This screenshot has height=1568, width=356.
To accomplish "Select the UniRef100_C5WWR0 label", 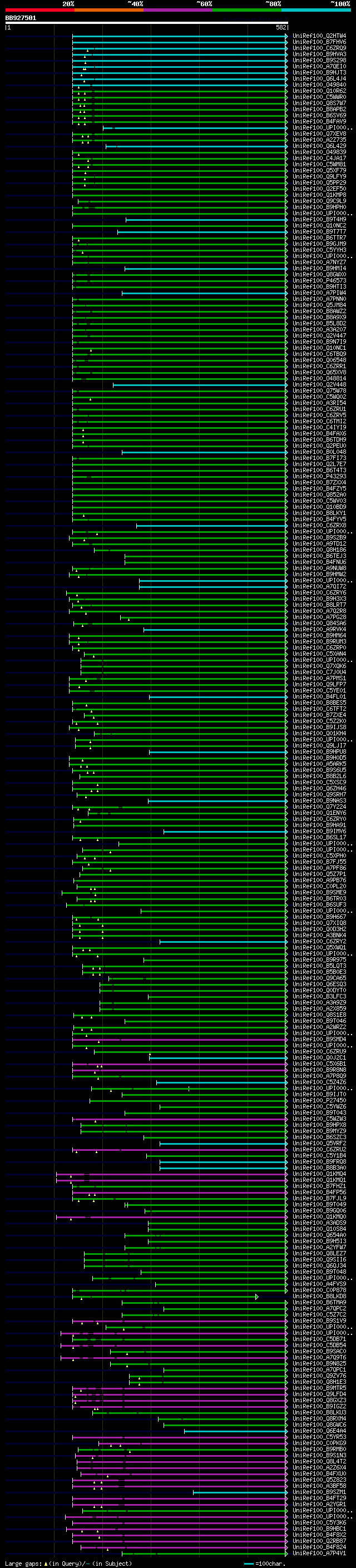I will (x=319, y=97).
